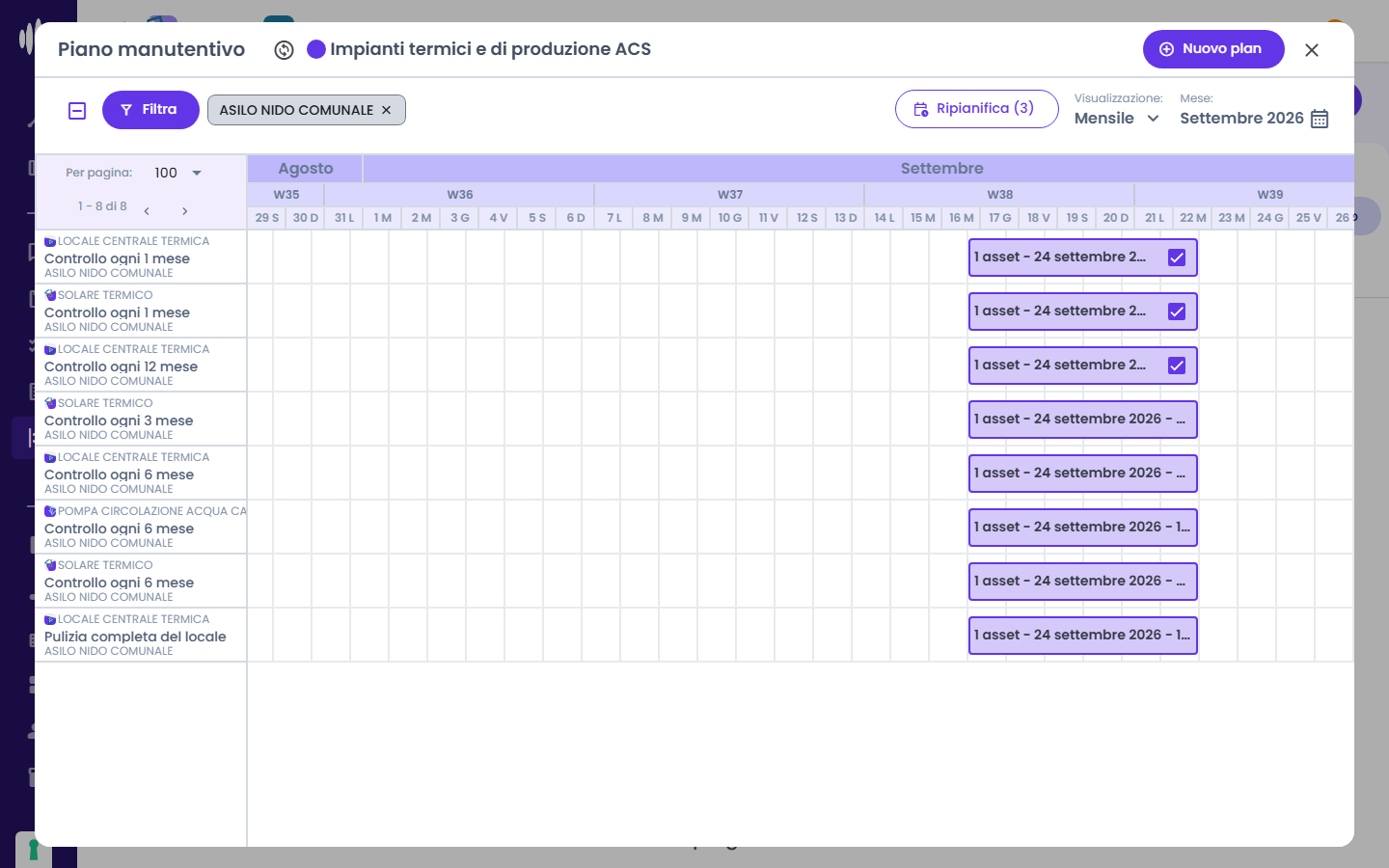Click the purple category color dot
Viewport: 1389px width, 868px height.
[x=316, y=49]
